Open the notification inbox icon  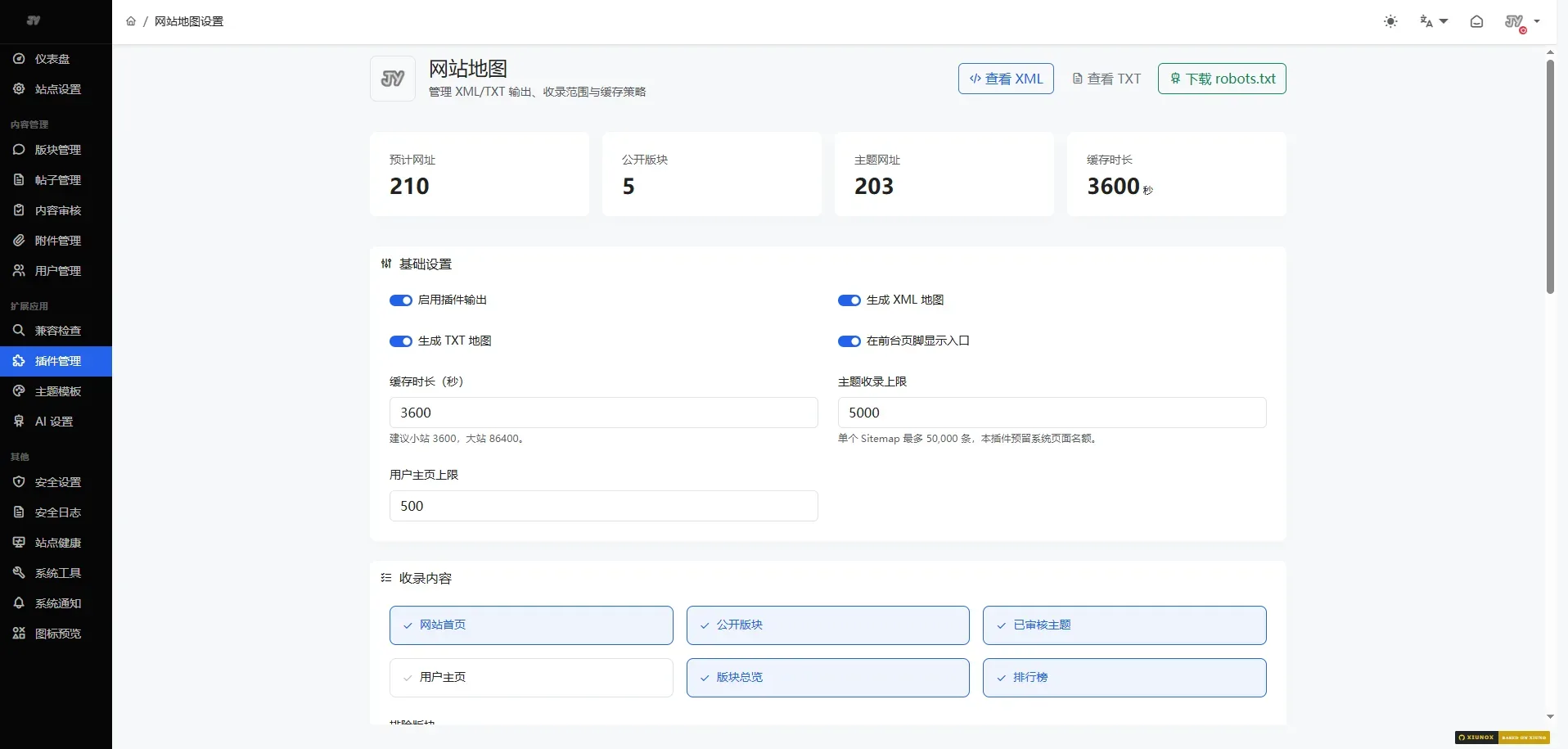pyautogui.click(x=1476, y=21)
